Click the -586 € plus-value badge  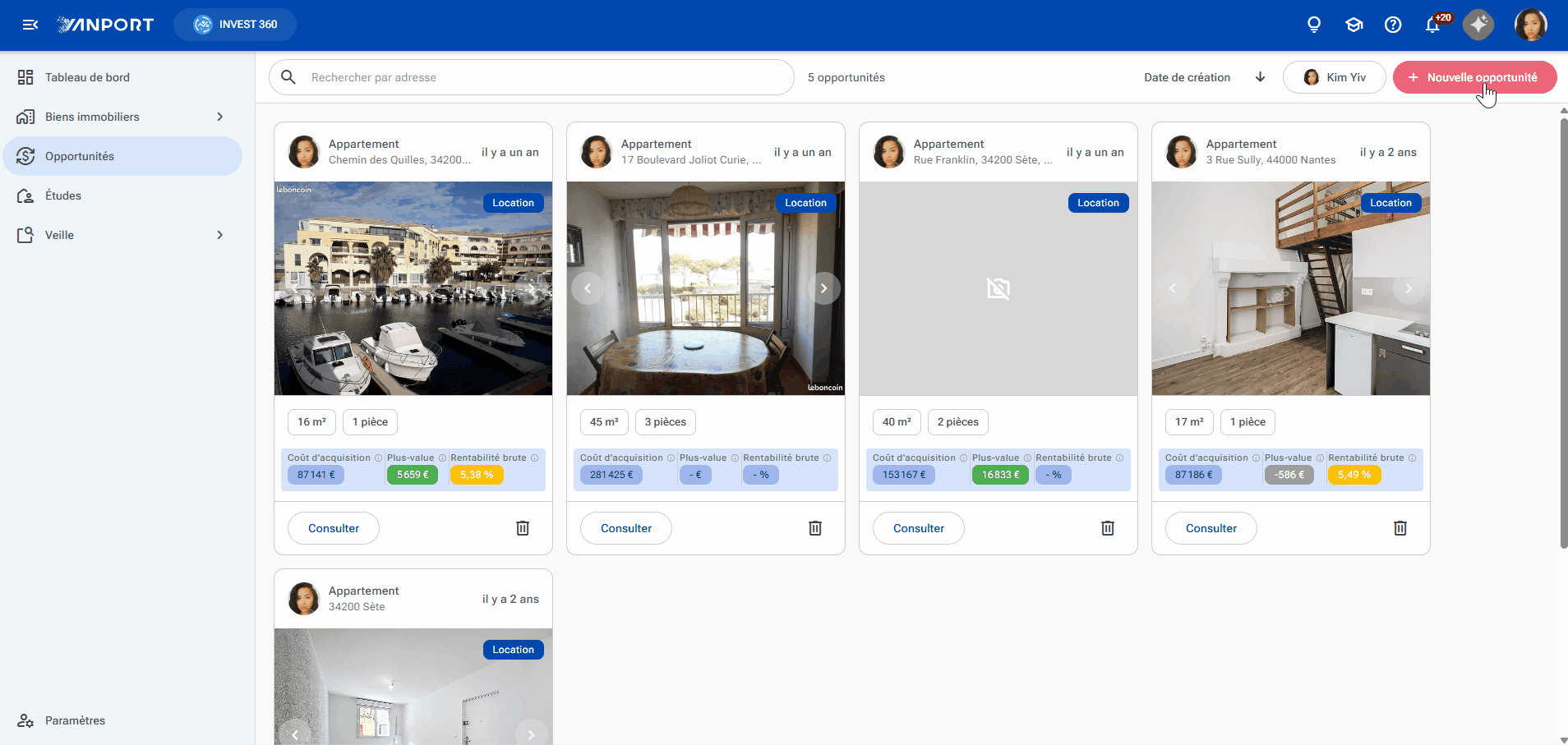click(1289, 475)
